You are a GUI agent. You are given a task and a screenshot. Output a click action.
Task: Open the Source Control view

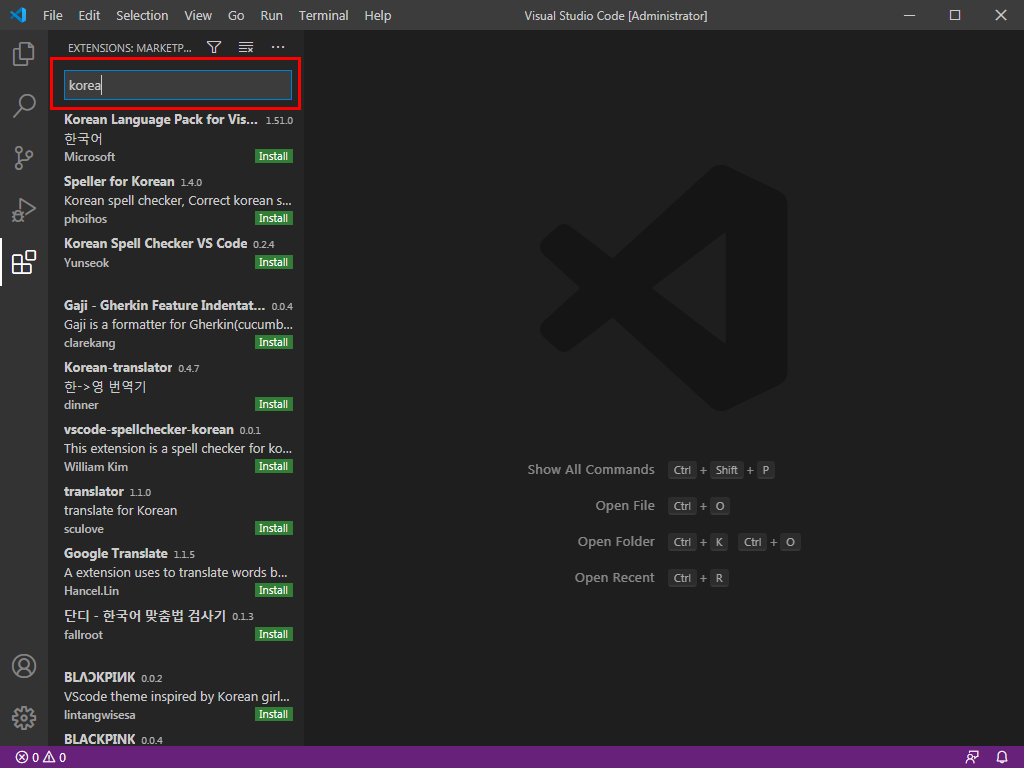(24, 158)
